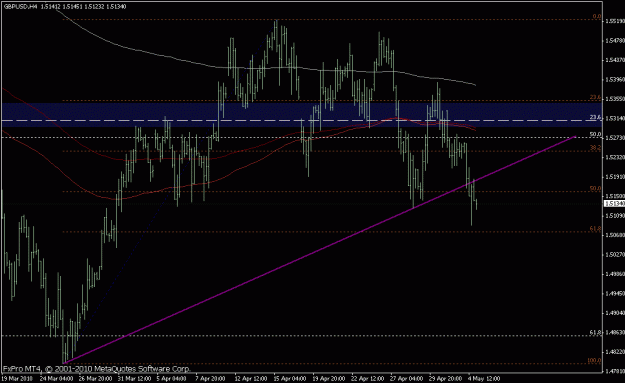Click the white 50.0 Fibonacci level label
625x383 pixels.
[x=596, y=135]
